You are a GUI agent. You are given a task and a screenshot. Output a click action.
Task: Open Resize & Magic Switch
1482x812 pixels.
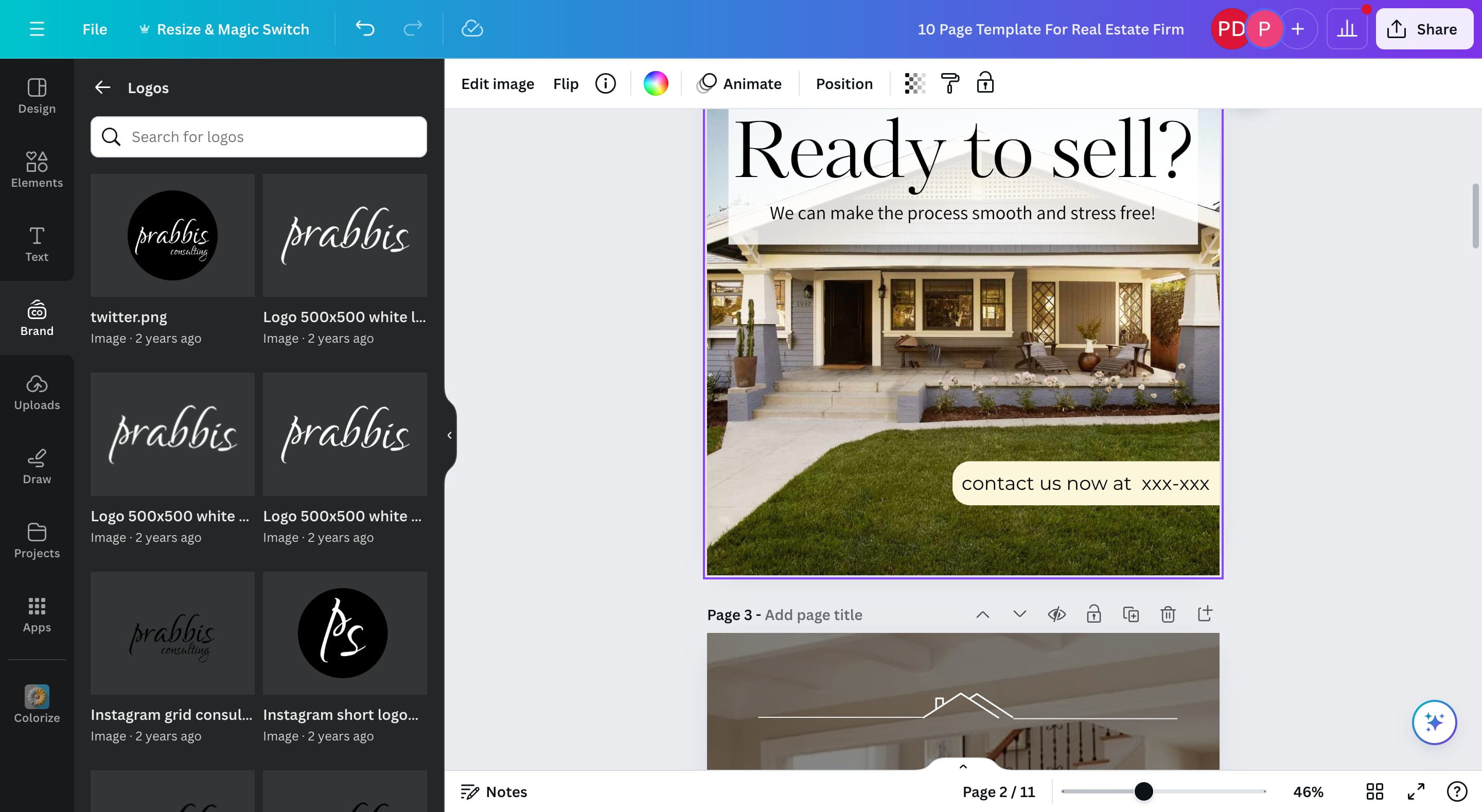coord(224,29)
